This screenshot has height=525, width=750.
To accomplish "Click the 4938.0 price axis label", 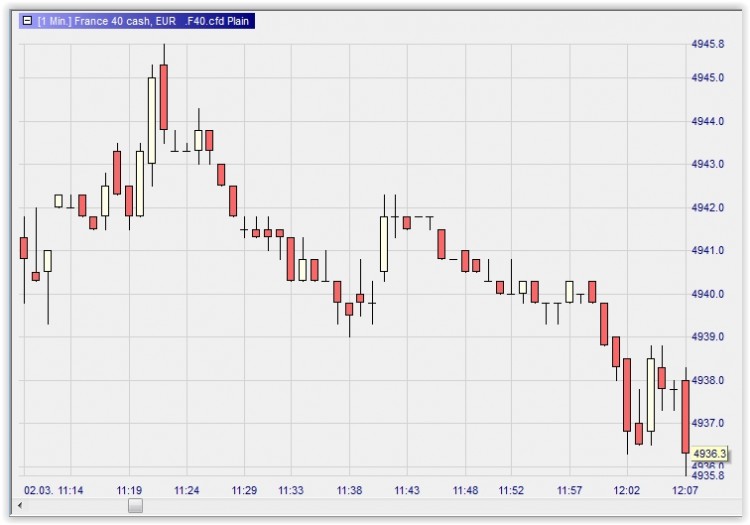I will [x=707, y=380].
